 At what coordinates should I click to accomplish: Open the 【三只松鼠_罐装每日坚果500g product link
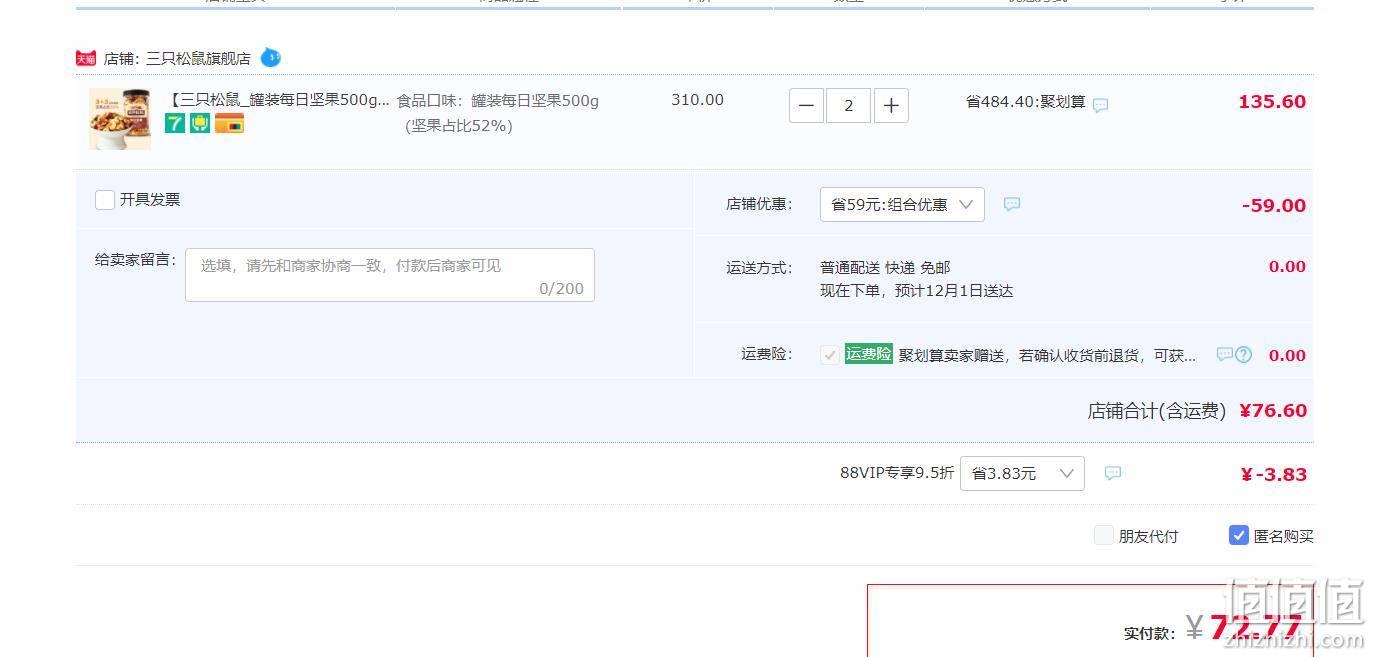point(279,100)
